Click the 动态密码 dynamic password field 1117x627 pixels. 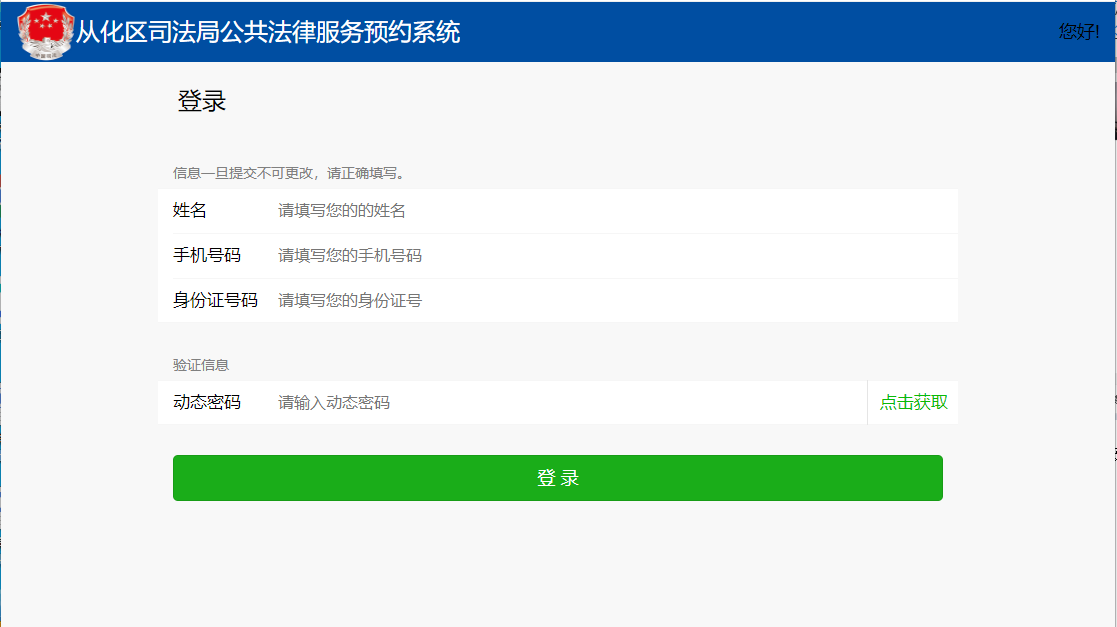click(571, 403)
